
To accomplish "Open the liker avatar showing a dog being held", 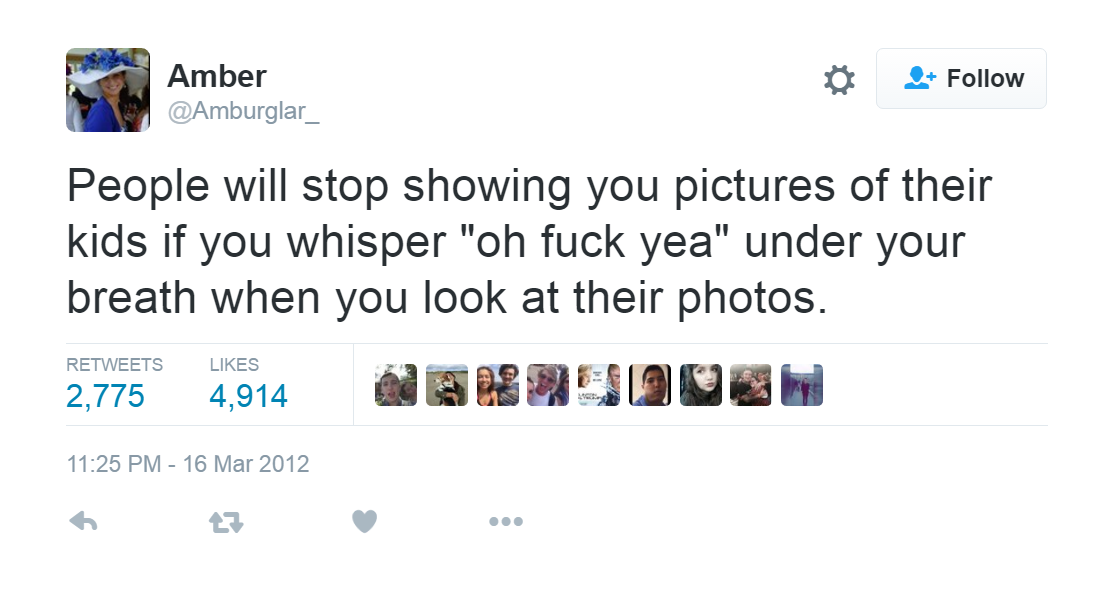I will [x=447, y=385].
